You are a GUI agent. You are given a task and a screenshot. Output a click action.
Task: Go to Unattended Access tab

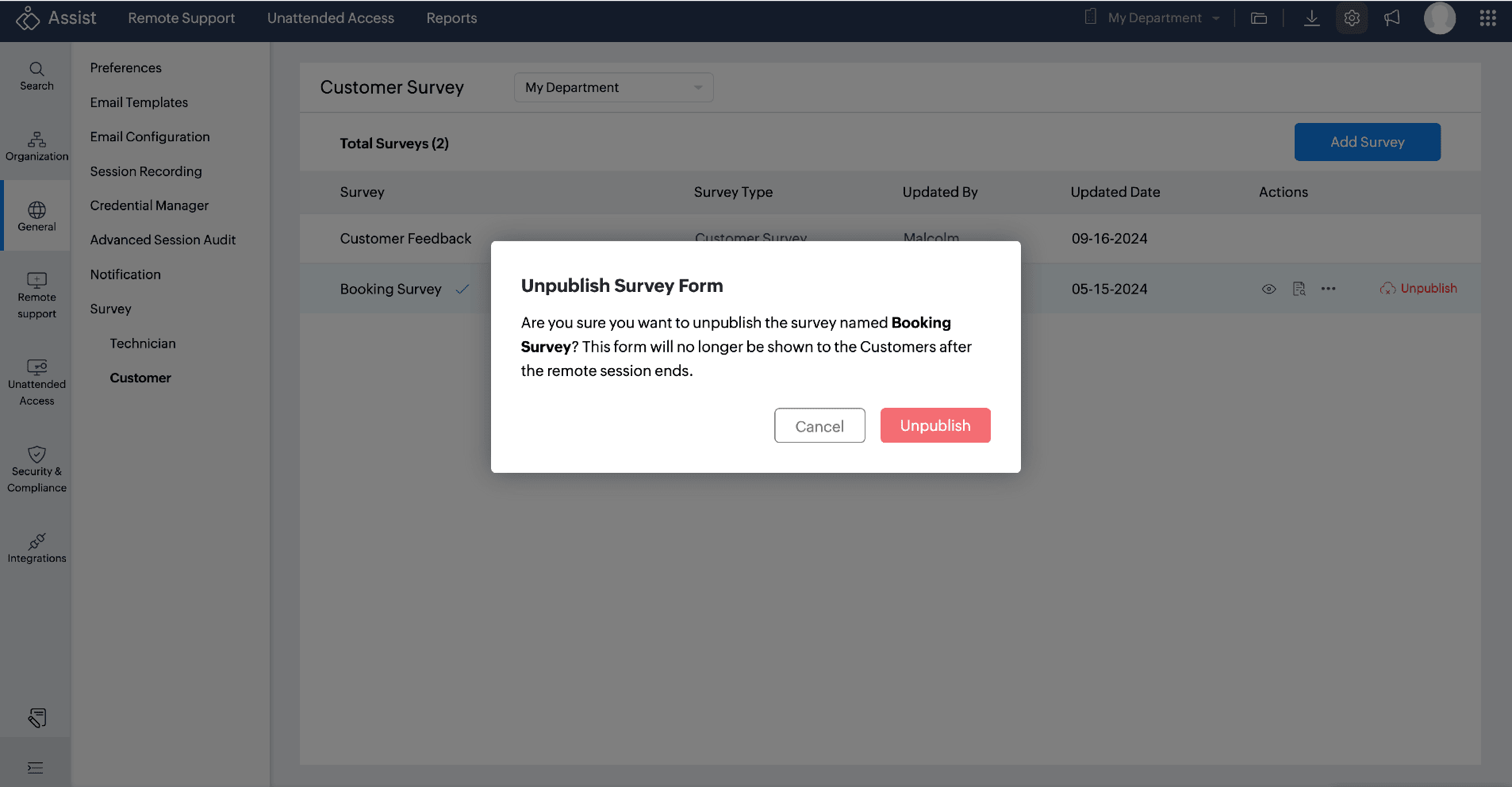click(331, 18)
